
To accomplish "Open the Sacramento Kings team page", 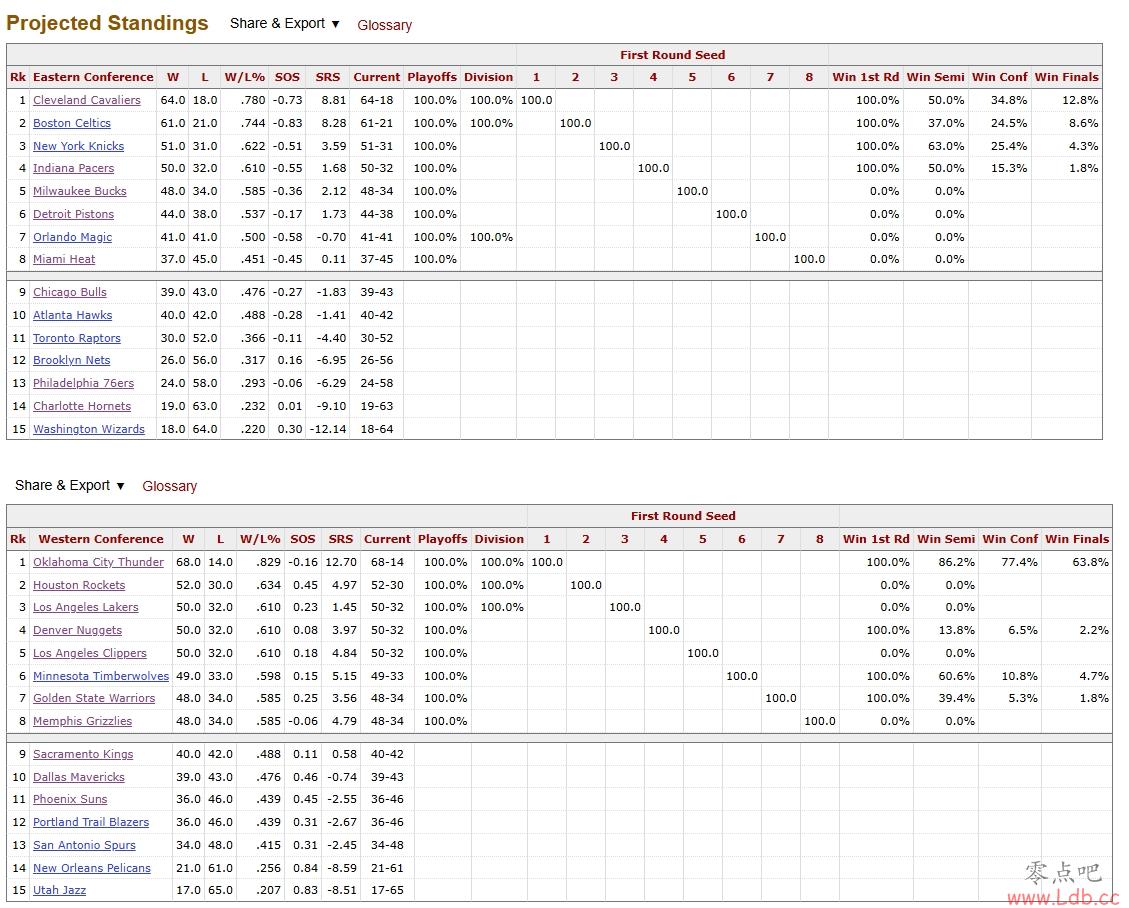I will coord(84,754).
